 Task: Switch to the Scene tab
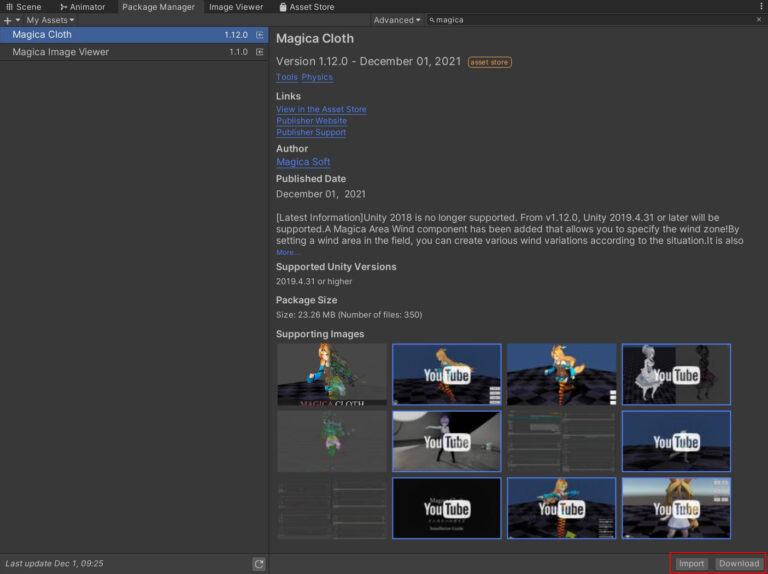coord(23,7)
